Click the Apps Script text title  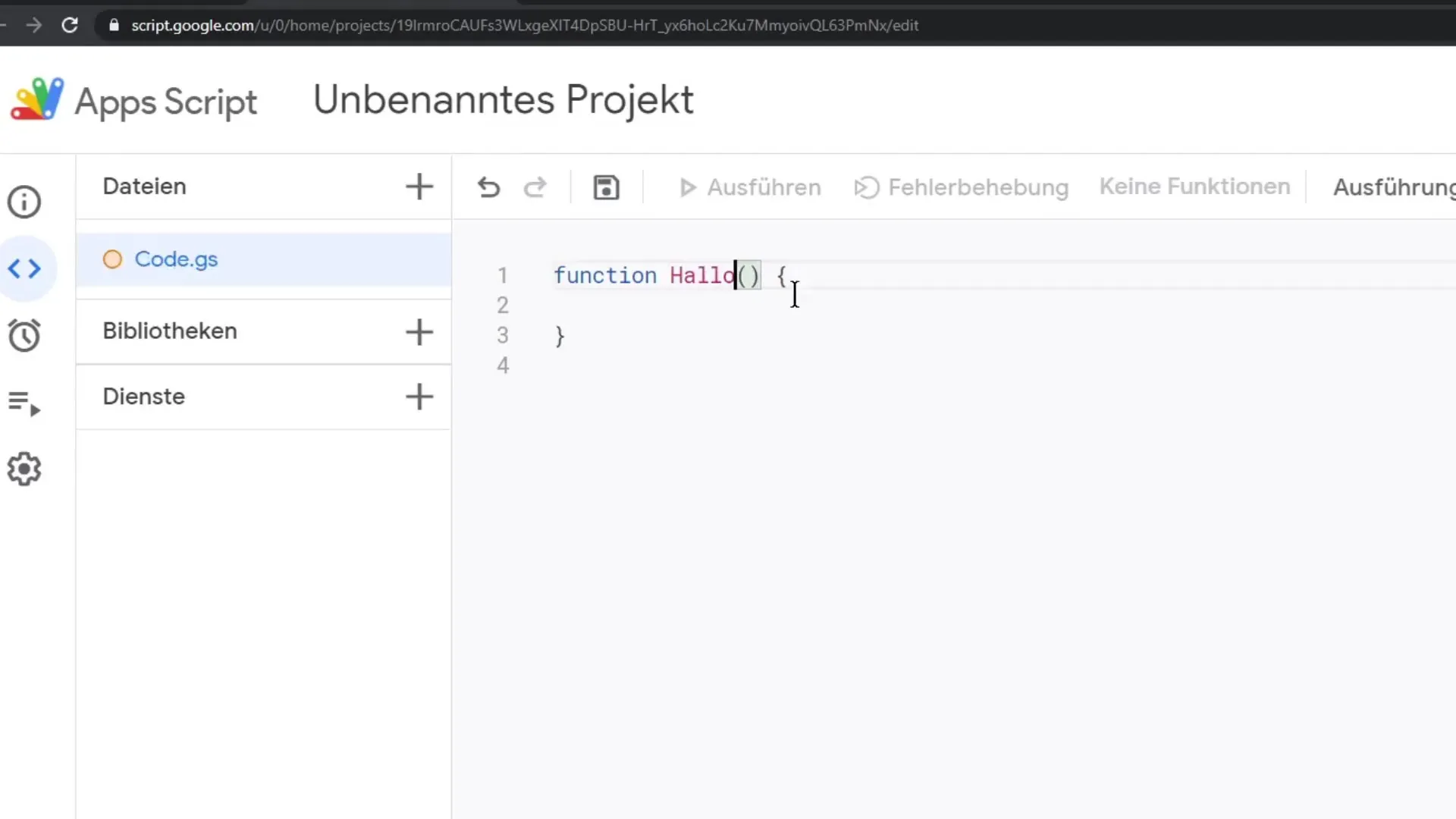tap(166, 102)
